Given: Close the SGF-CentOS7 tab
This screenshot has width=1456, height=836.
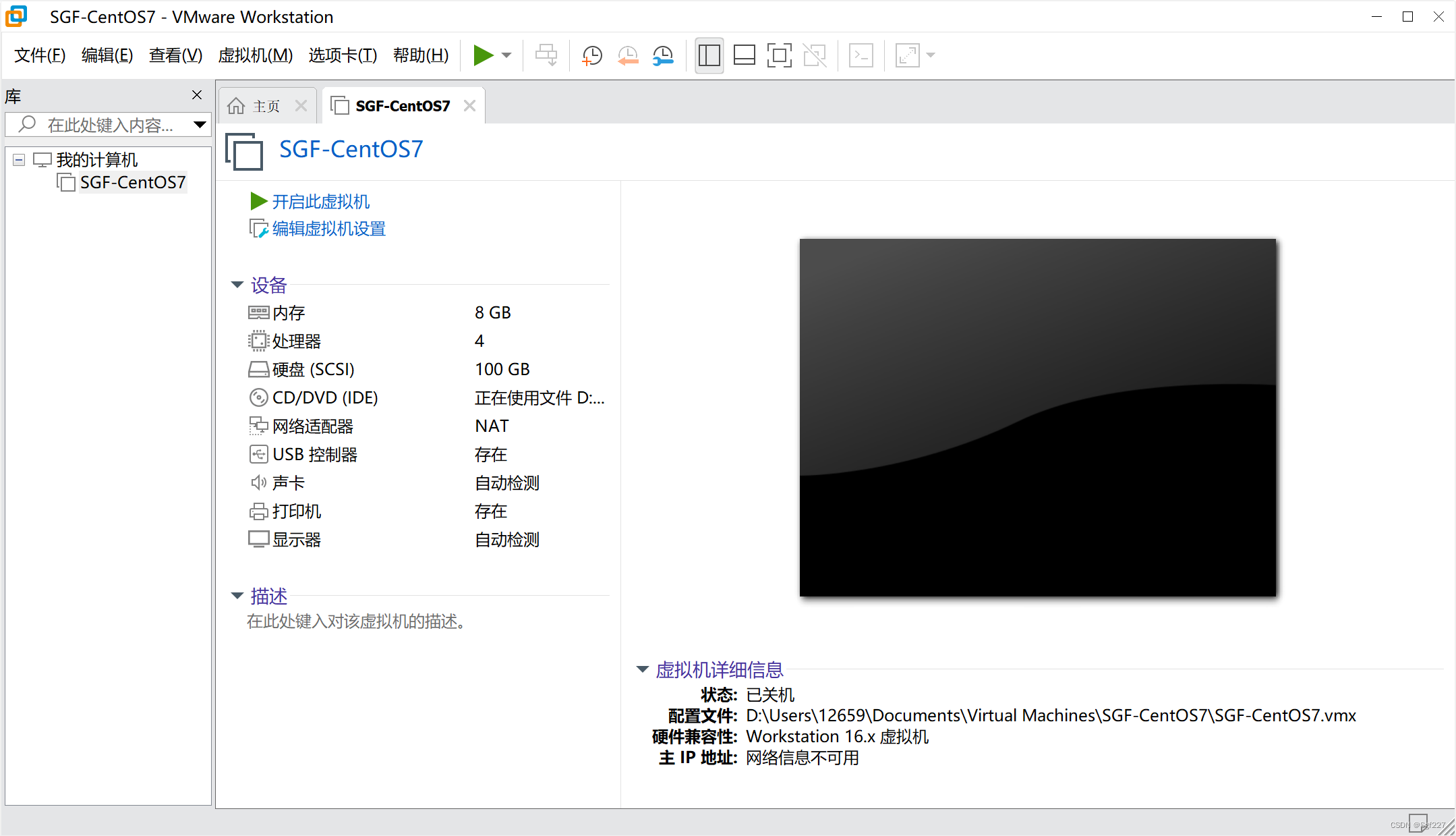Looking at the screenshot, I should 469,106.
